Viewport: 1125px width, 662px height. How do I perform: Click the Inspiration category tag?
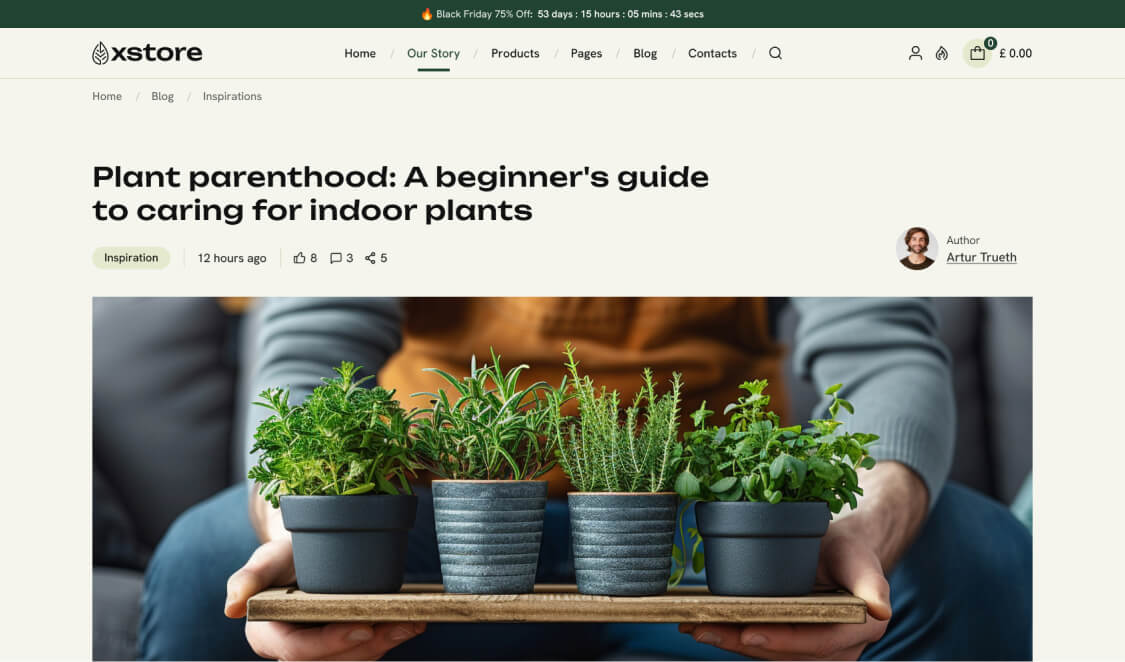[x=131, y=258]
